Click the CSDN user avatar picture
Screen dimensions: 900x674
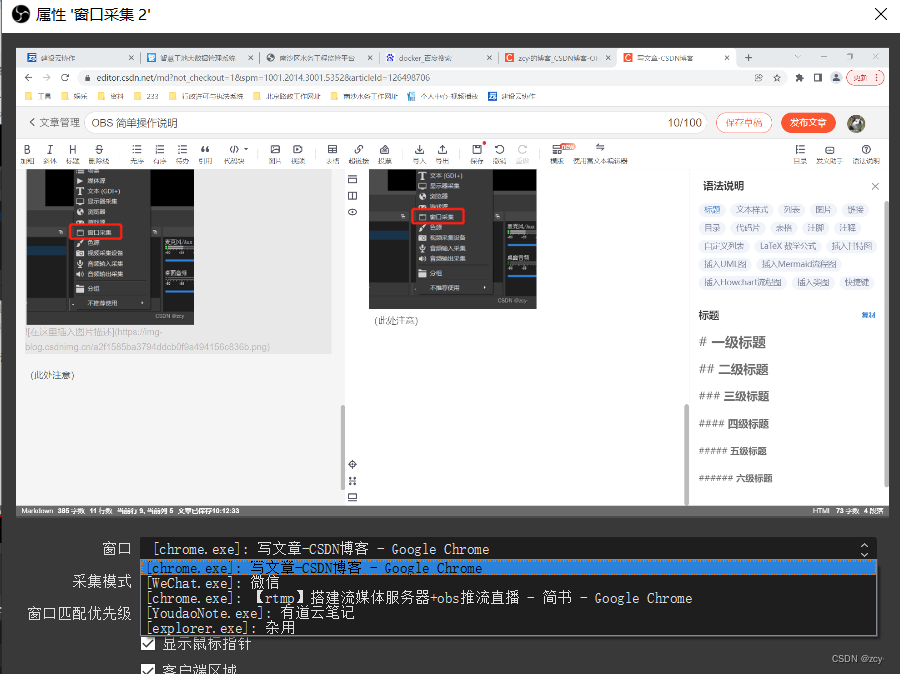856,123
